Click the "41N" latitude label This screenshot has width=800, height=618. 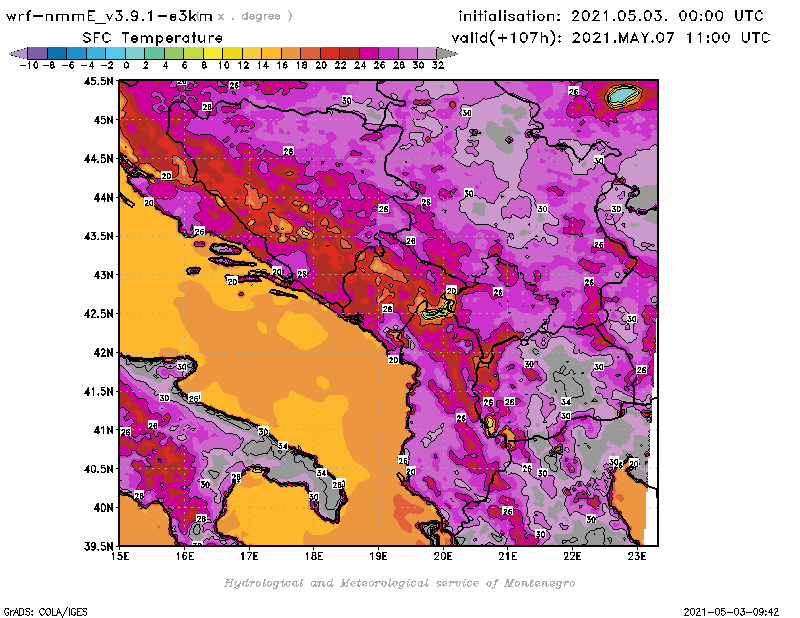tap(103, 430)
